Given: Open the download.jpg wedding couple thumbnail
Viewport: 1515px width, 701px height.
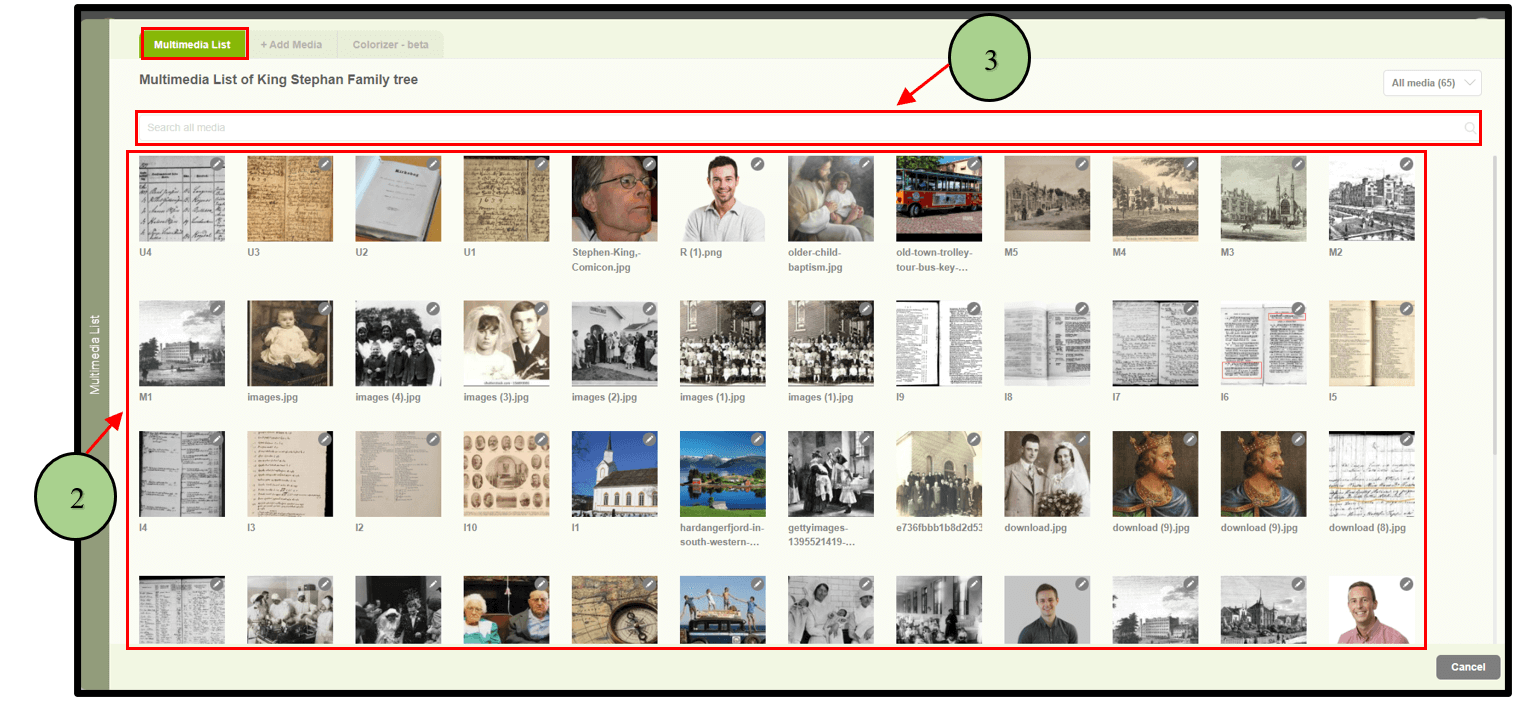Looking at the screenshot, I should [1047, 474].
